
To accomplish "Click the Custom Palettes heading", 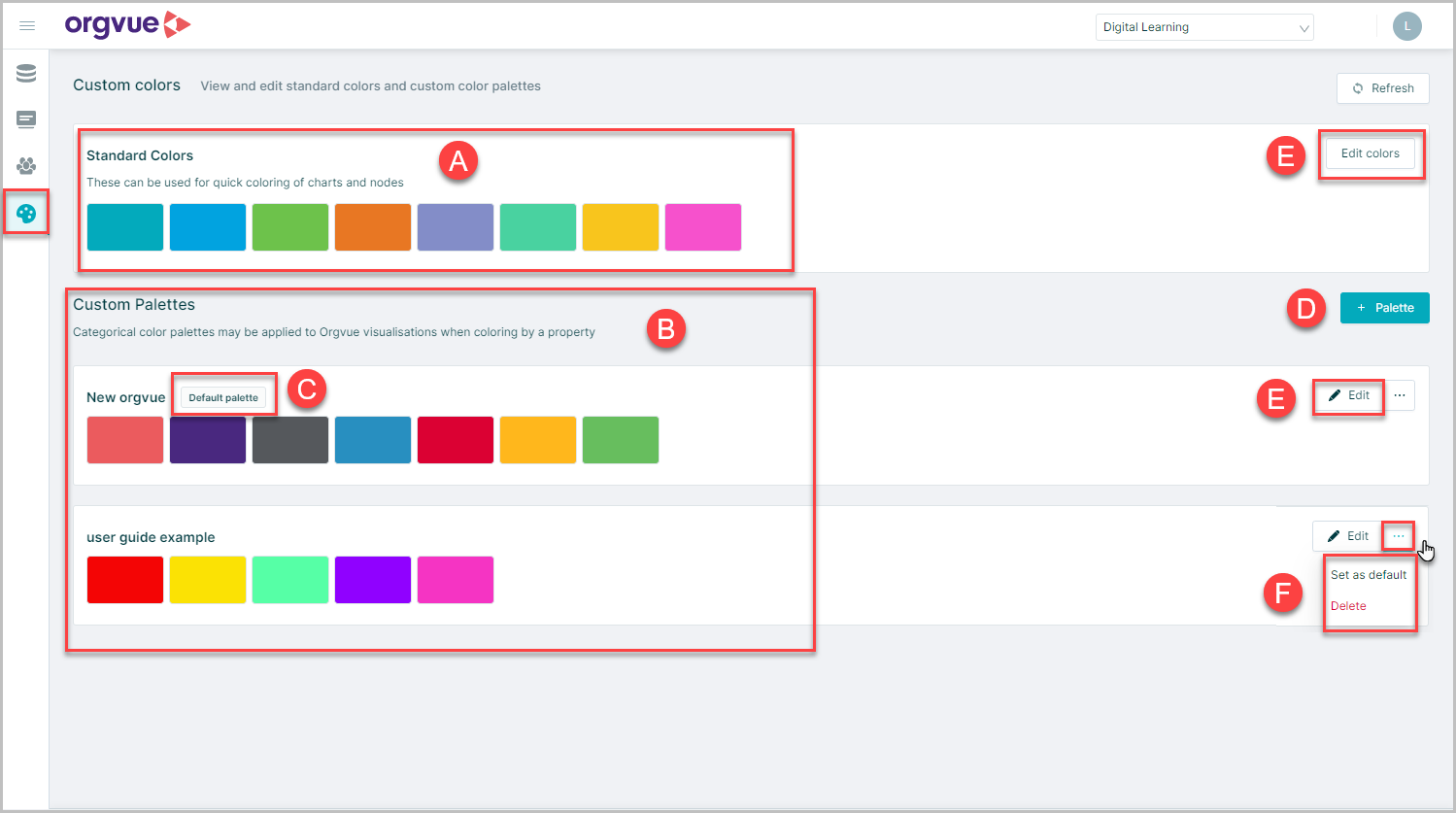I will click(x=134, y=305).
